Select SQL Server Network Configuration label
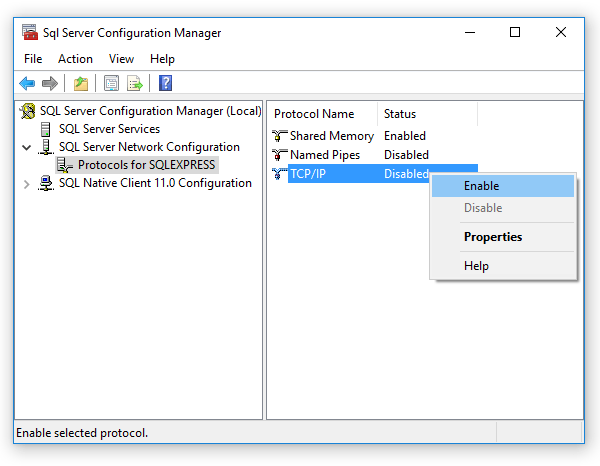The width and height of the screenshot is (600, 466). pyautogui.click(x=149, y=147)
